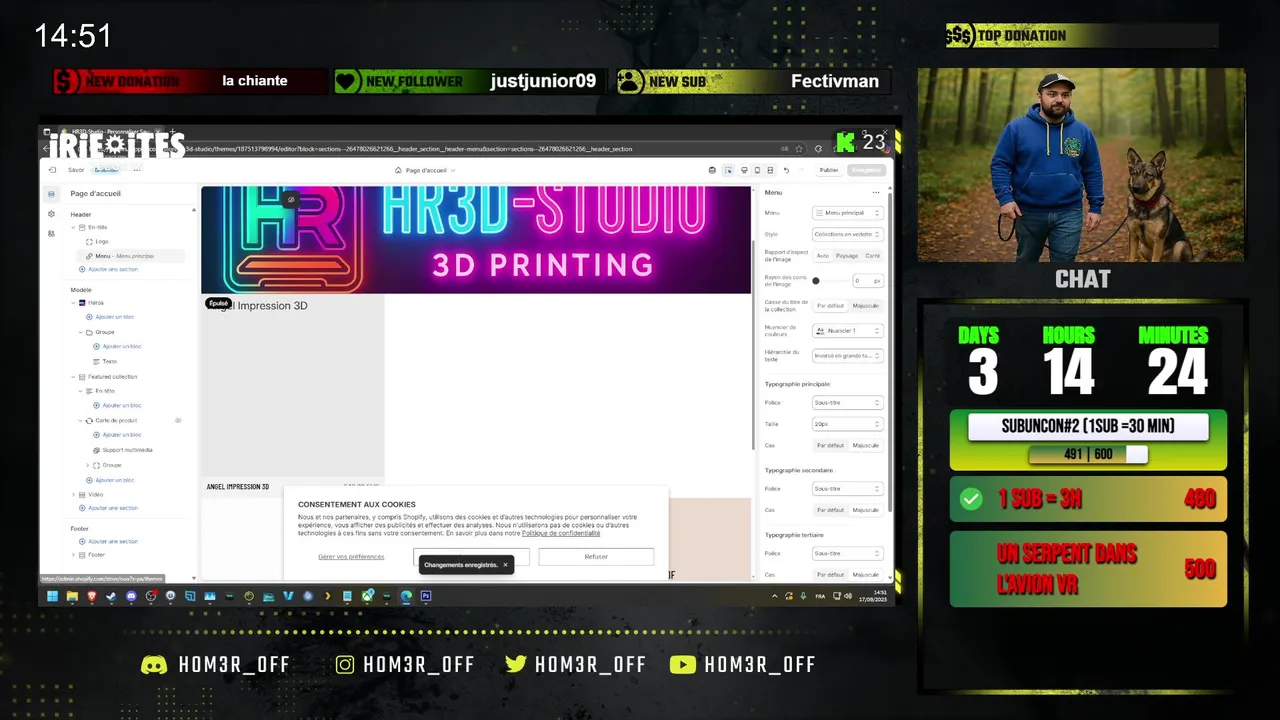Viewport: 1280px width, 720px height.
Task: Dismiss the Changements enregistrés toast
Action: pyautogui.click(x=505, y=565)
